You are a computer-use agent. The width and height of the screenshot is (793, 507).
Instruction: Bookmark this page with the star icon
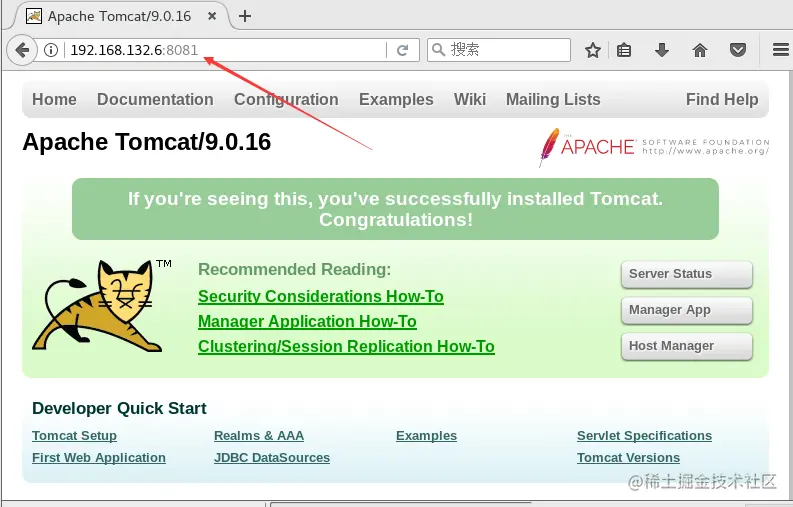coord(593,50)
